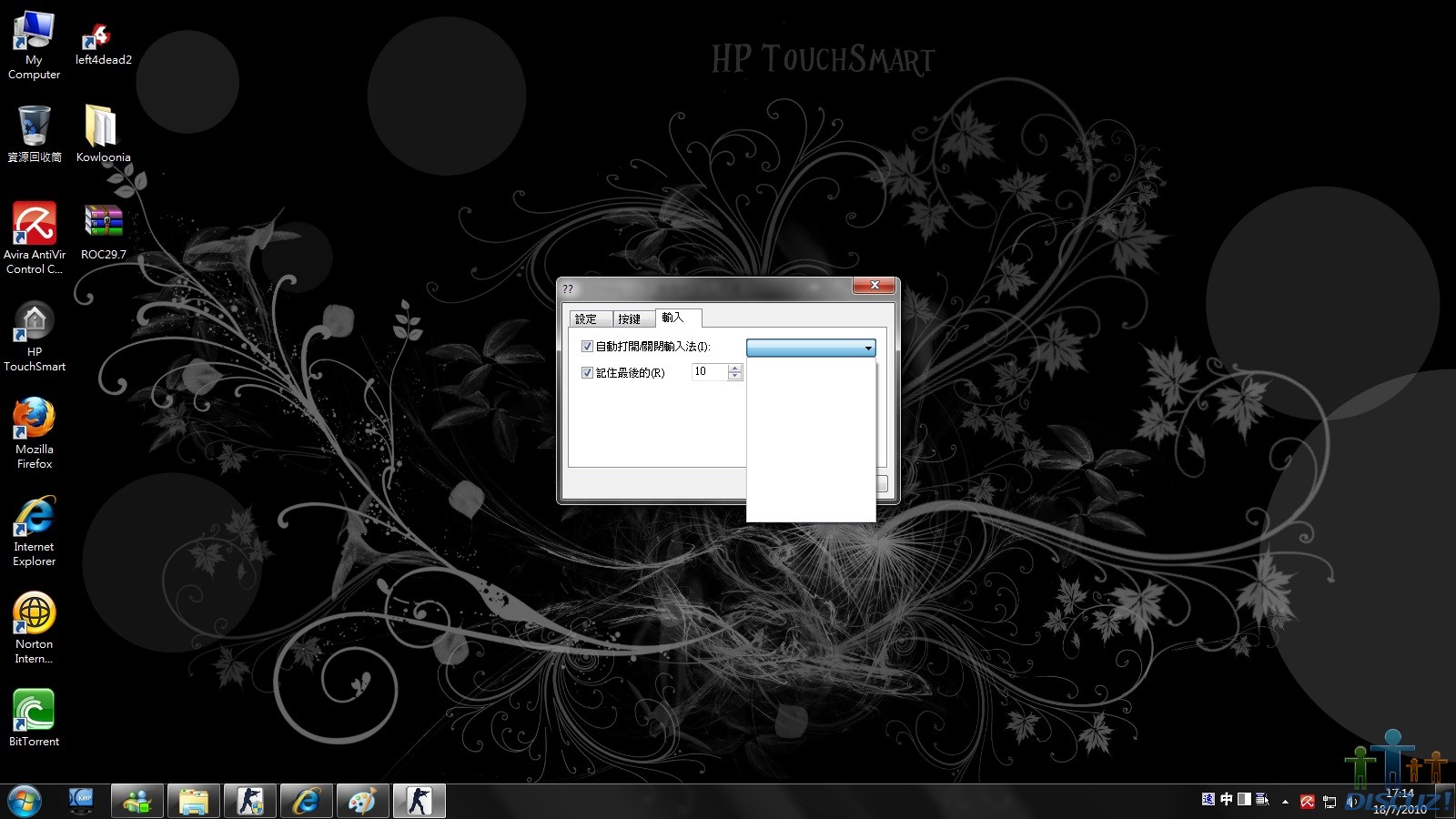Open the 按鍵 tab
Viewport: 1456px width, 819px height.
(630, 318)
